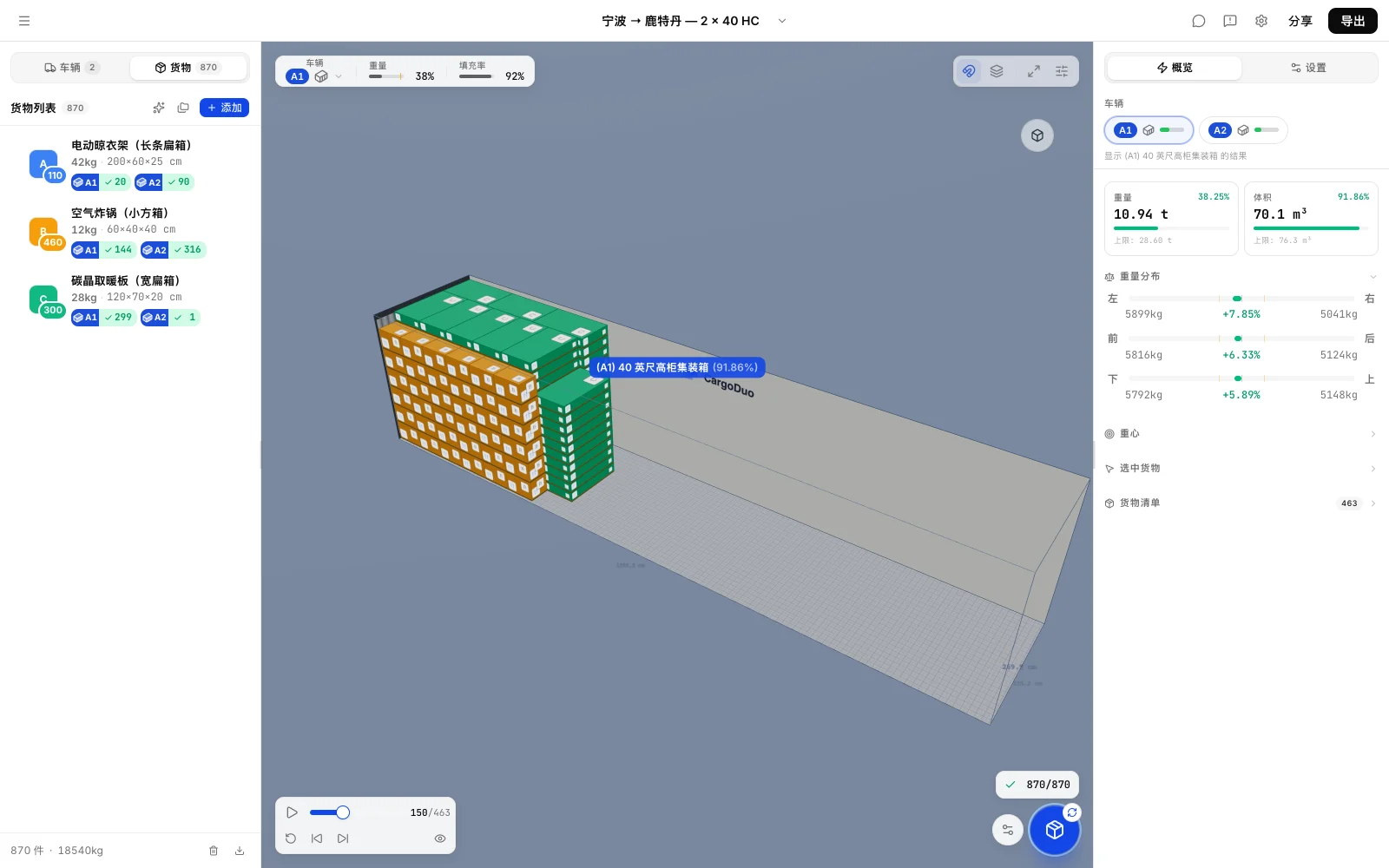
Task: Toggle the magnet snap view icon
Action: tap(969, 71)
